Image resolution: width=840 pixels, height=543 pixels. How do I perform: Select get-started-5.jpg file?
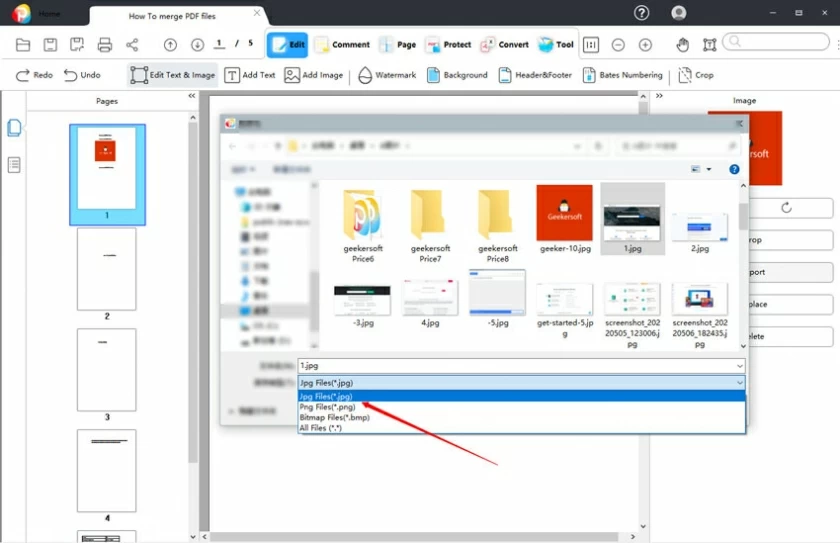pos(565,310)
